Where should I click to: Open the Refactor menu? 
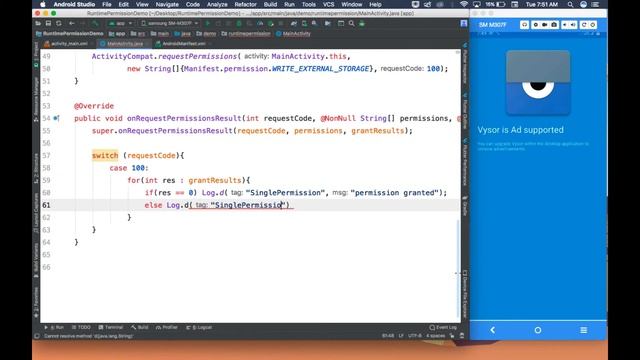coord(245,4)
